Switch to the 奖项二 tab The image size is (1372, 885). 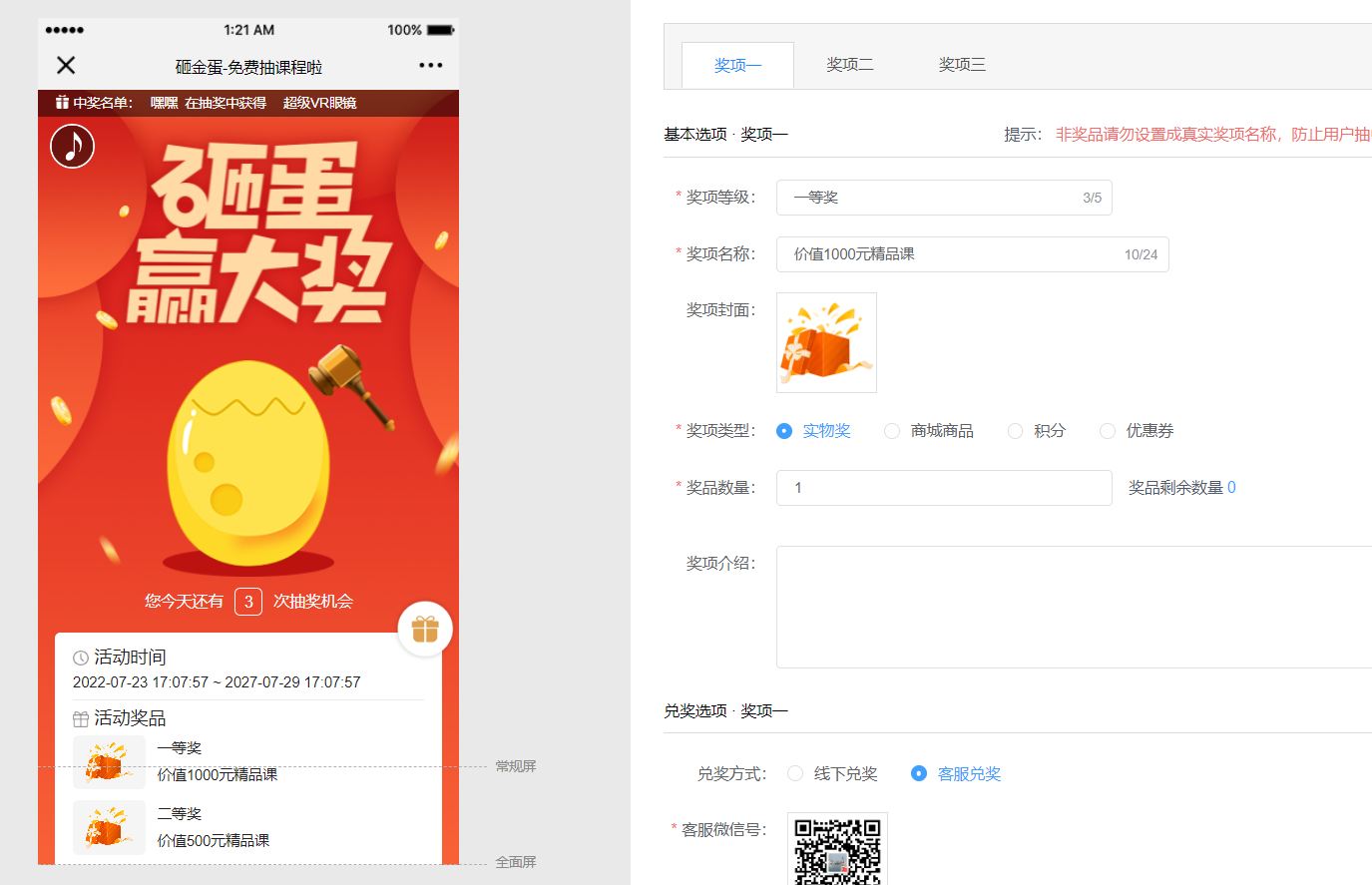(849, 63)
